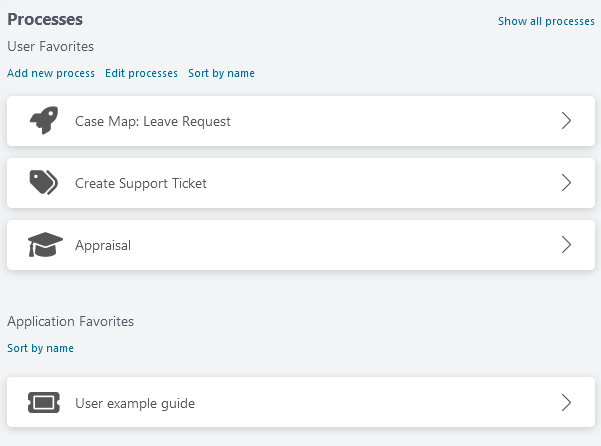Image resolution: width=601 pixels, height=446 pixels.
Task: Click the graduation cap Appraisal icon
Action: click(43, 245)
